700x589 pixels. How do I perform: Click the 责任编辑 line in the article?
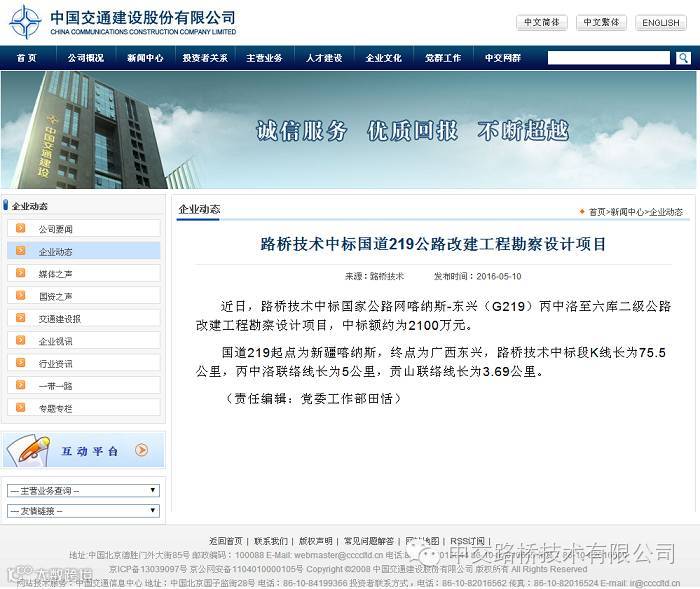pos(312,398)
